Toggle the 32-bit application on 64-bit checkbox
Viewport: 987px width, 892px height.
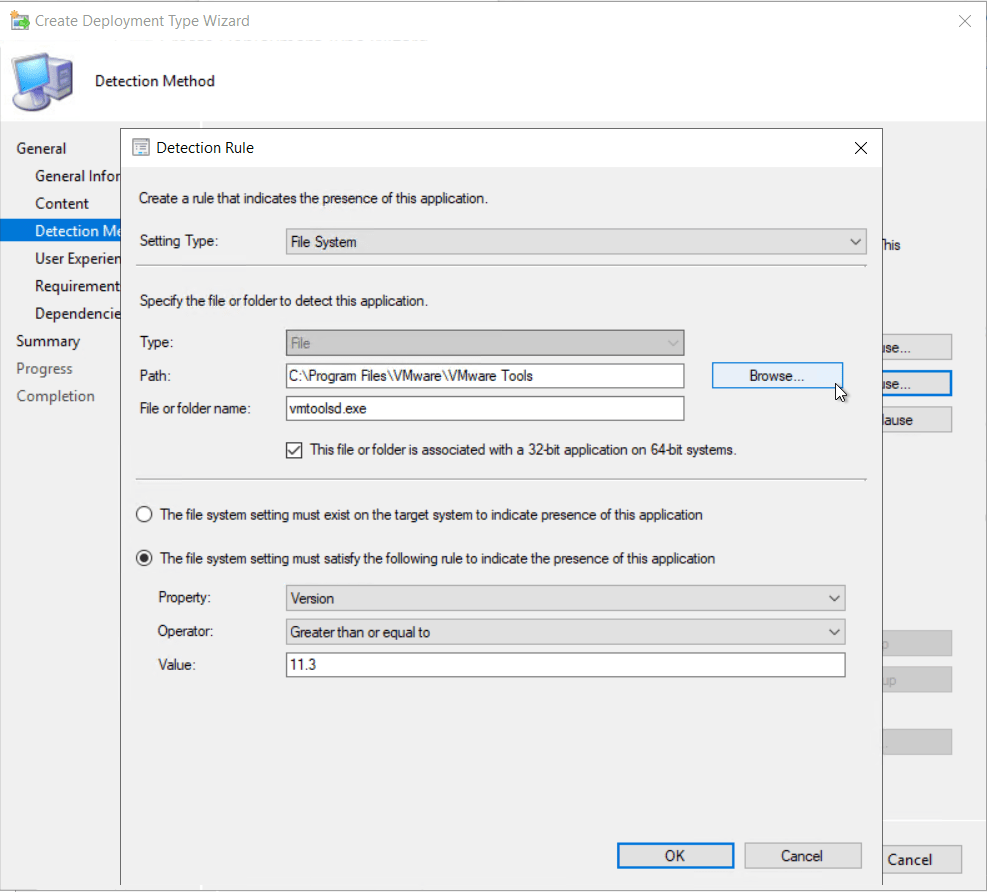(x=294, y=450)
